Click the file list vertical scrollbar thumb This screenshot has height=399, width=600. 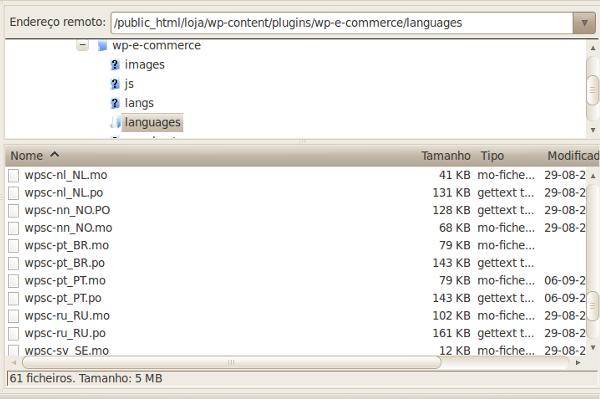pyautogui.click(x=593, y=306)
